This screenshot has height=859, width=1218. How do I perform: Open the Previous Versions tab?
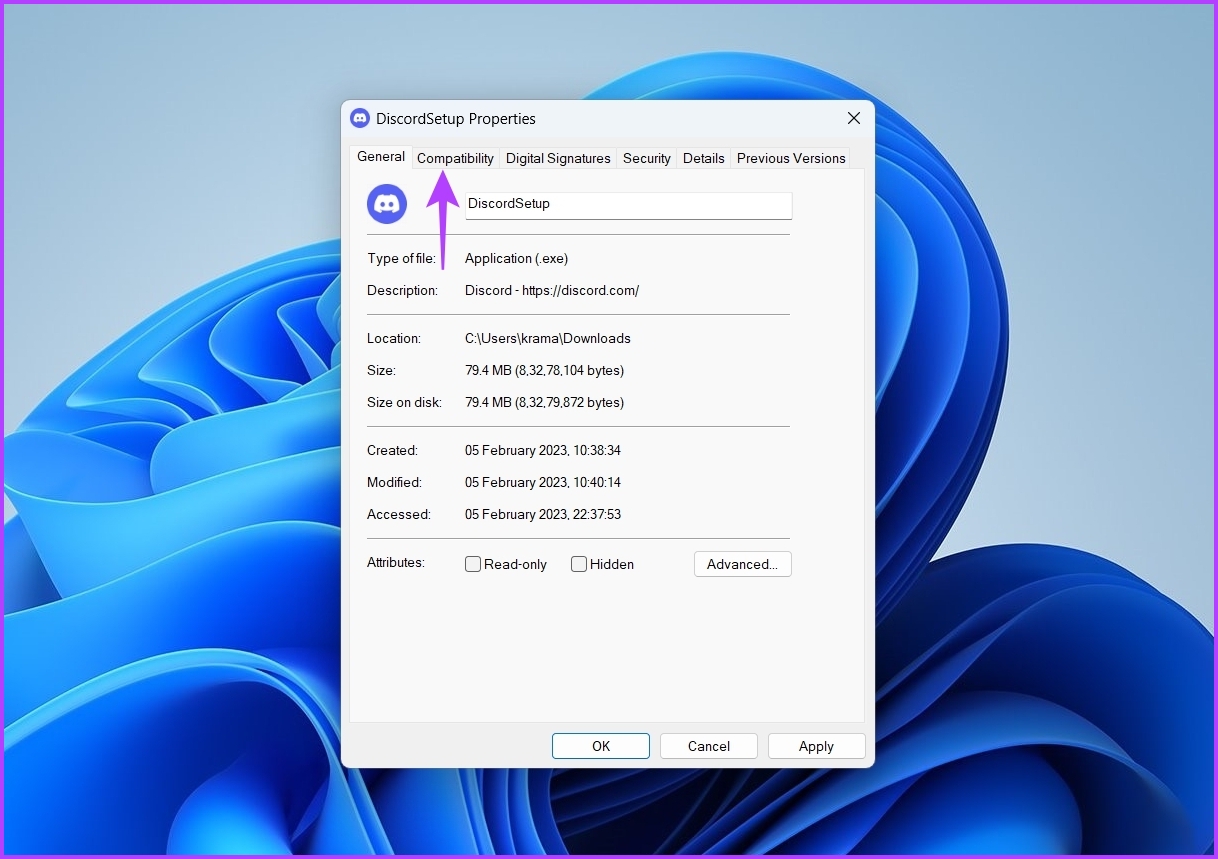(x=791, y=158)
